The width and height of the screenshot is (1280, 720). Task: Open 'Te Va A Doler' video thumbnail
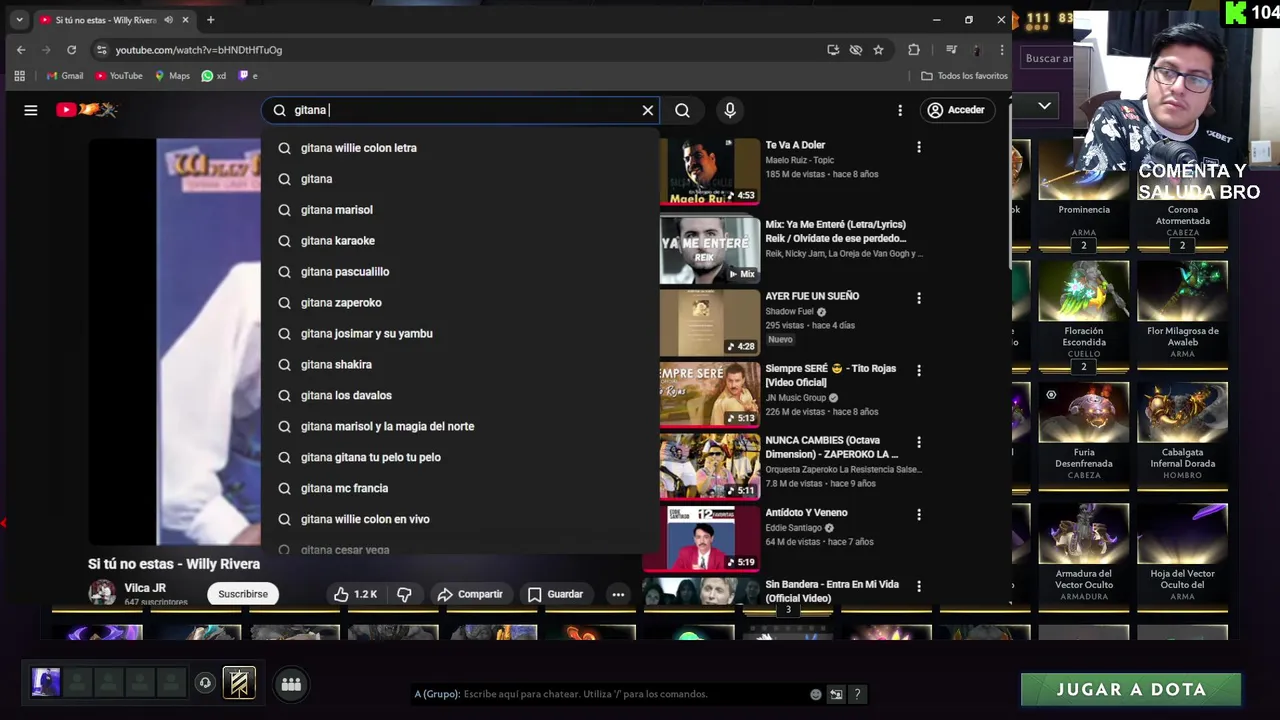(710, 171)
